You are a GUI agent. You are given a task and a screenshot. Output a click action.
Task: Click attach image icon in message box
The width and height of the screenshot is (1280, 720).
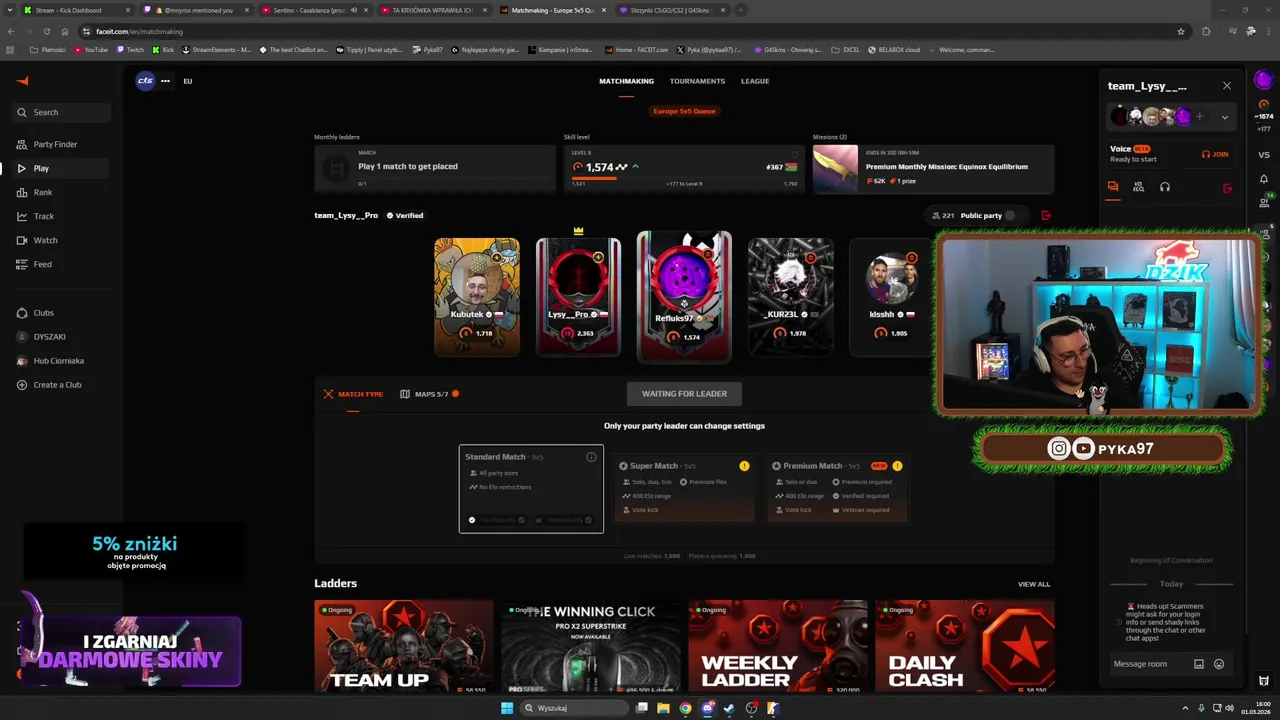coord(1199,664)
